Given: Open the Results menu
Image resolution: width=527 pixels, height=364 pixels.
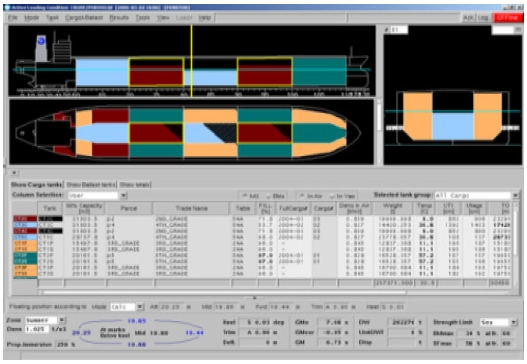Looking at the screenshot, I should 119,17.
